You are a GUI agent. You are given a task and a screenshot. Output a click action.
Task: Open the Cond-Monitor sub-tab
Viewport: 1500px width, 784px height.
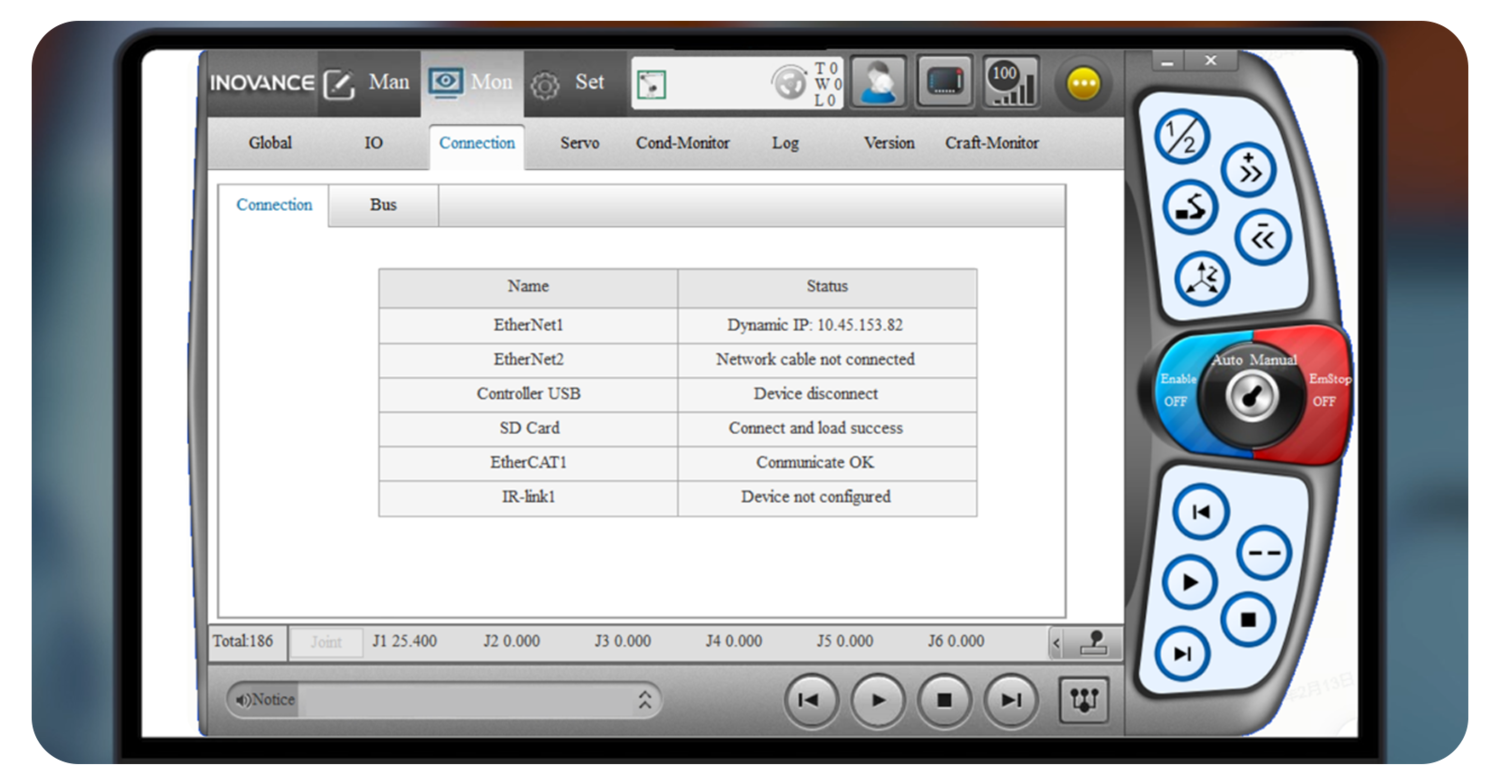click(x=683, y=143)
